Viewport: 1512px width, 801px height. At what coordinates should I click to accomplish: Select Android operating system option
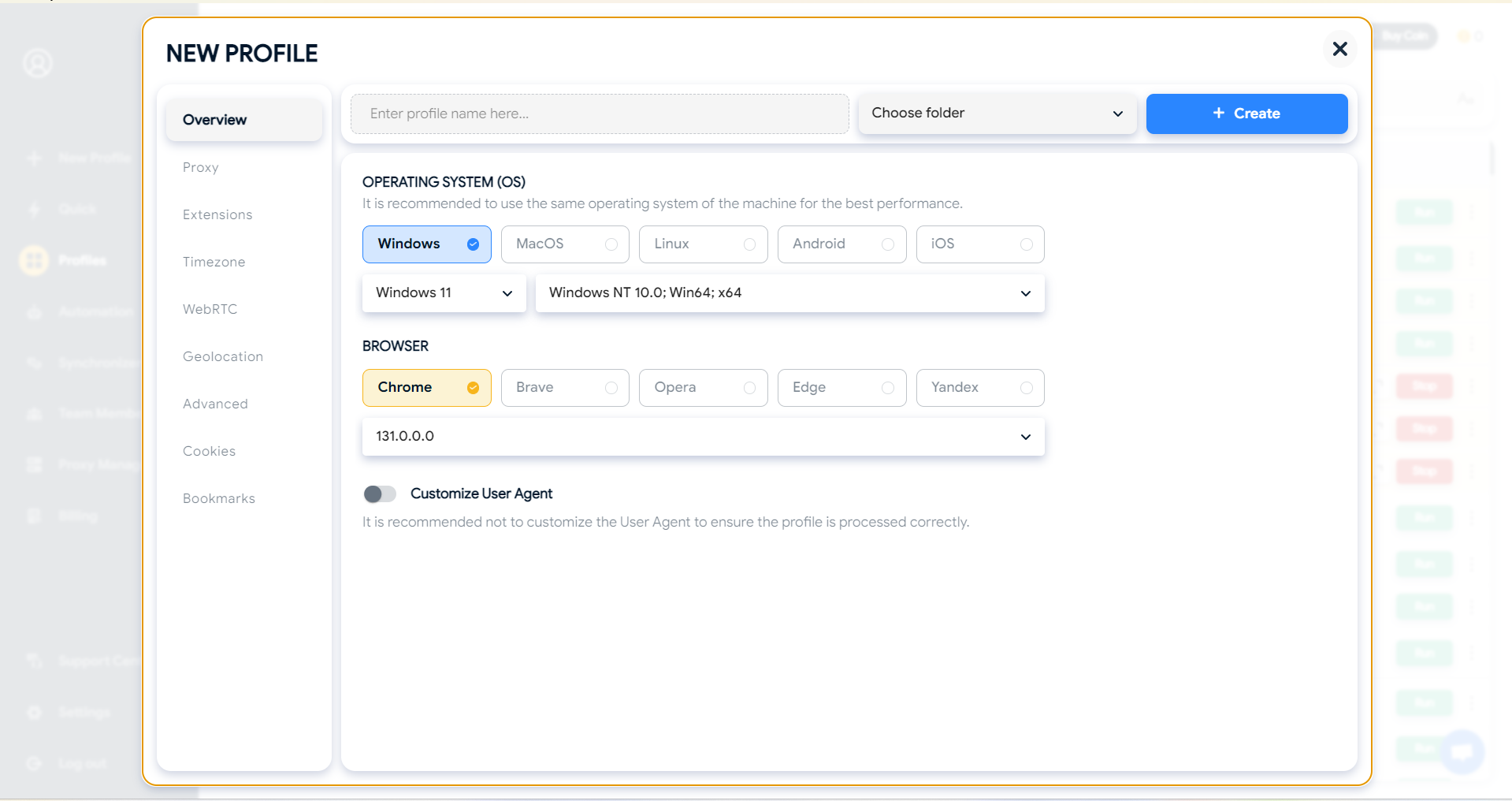(841, 244)
